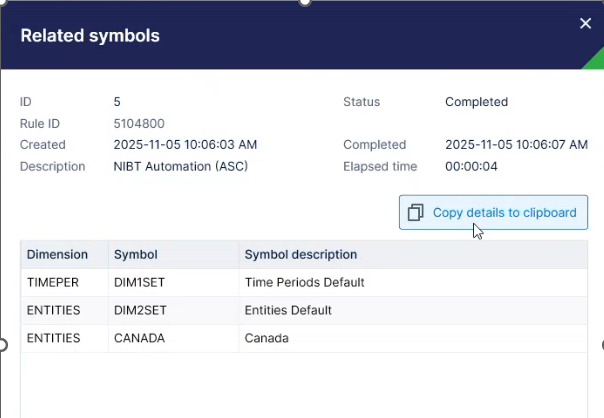Click the Time Periods Default description
The width and height of the screenshot is (604, 418).
coord(304,283)
